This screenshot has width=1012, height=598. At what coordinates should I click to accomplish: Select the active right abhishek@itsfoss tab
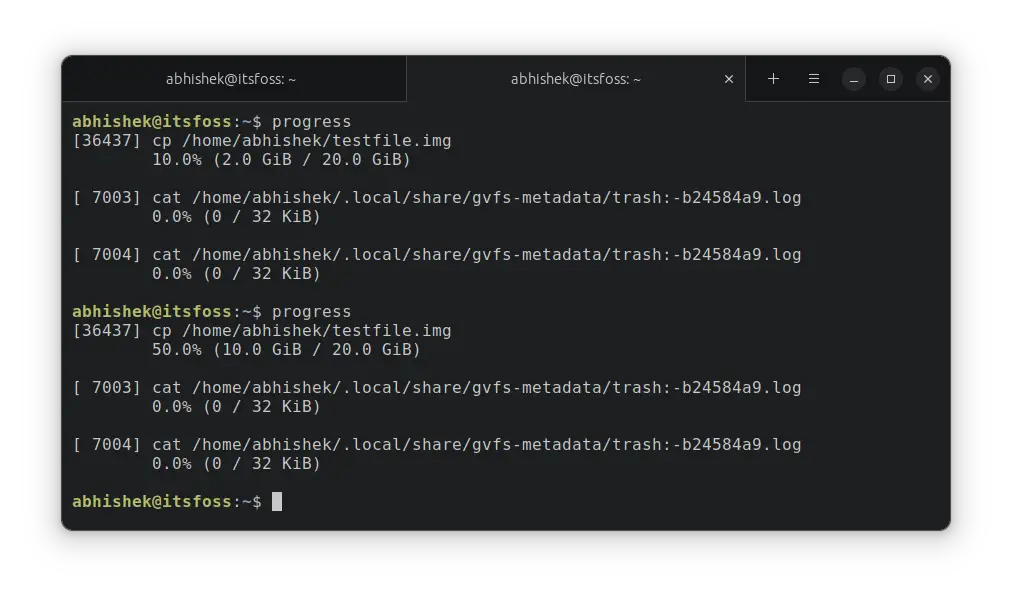tap(577, 78)
